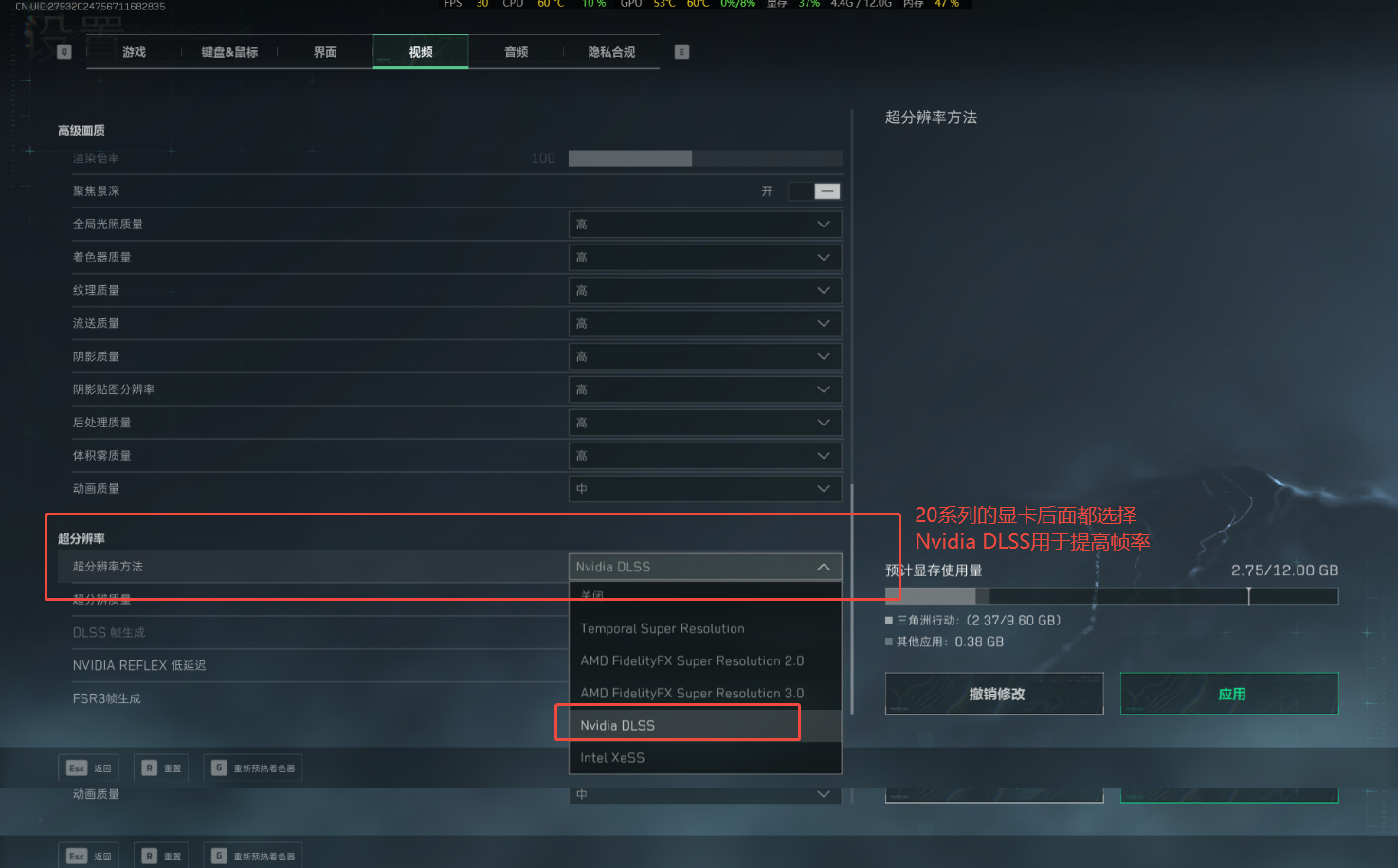
Task: Click the 撤销修改 undo changes button
Action: [994, 694]
